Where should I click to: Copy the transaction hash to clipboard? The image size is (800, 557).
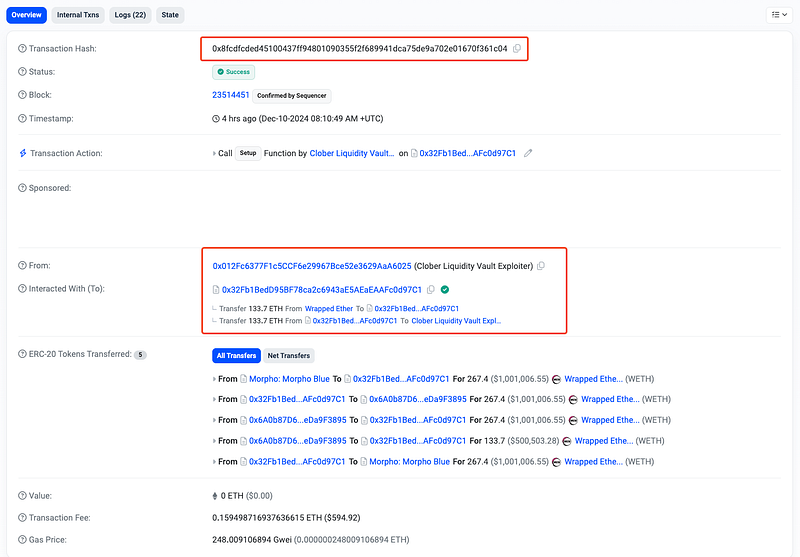point(517,48)
